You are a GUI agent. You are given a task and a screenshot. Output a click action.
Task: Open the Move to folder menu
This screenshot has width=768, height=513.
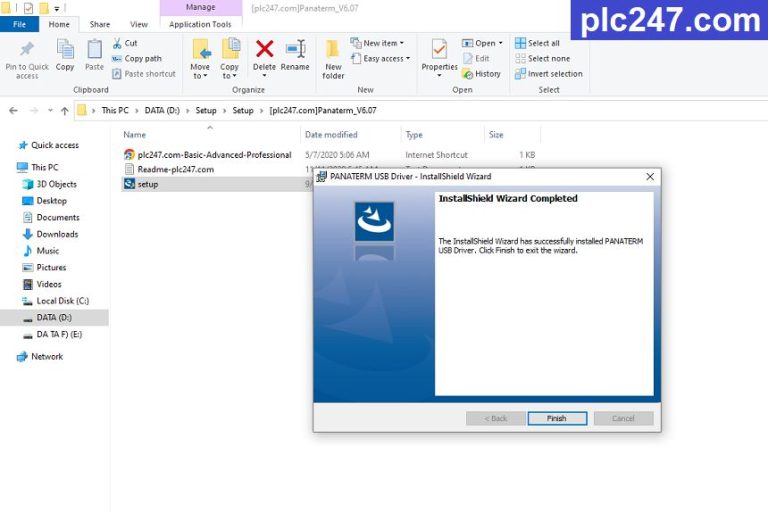[x=200, y=58]
